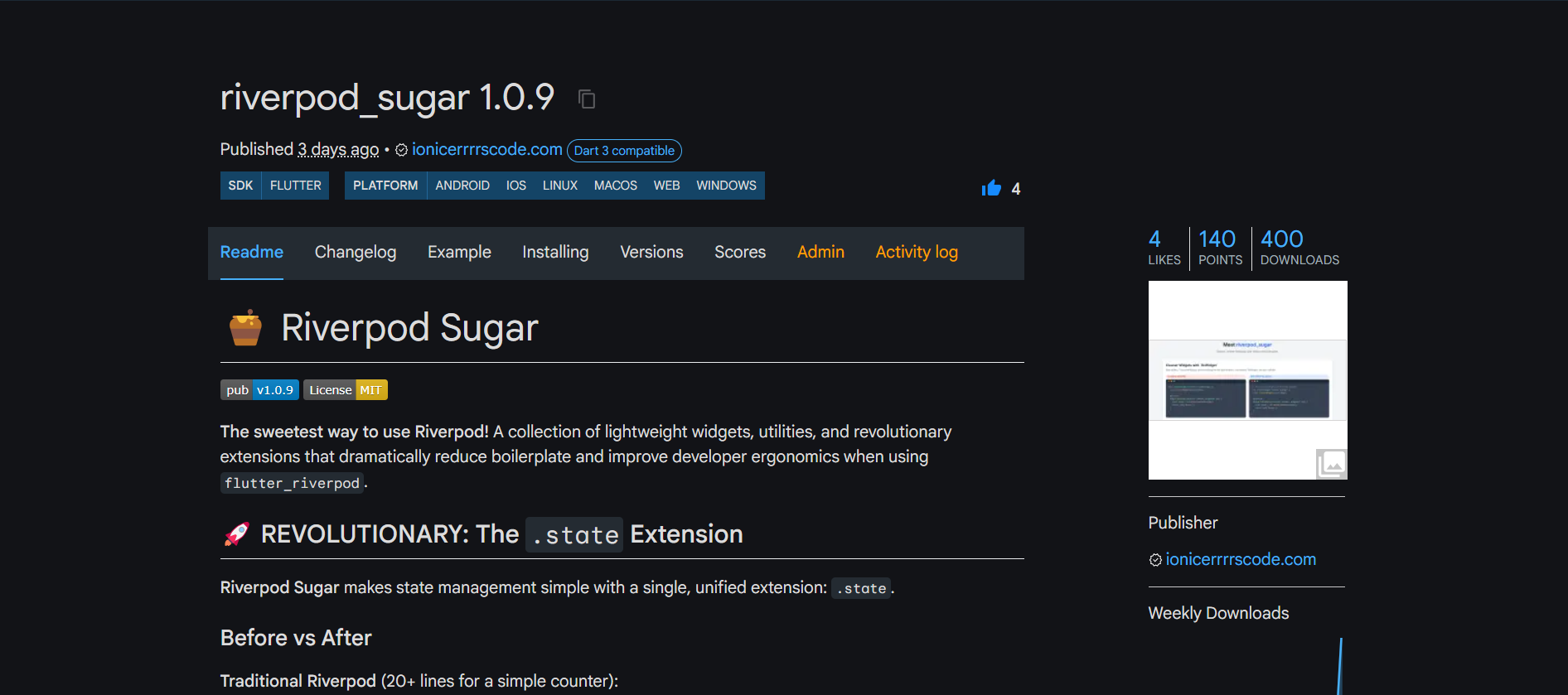Click the 140 POINTS score
1568x695 pixels.
(x=1220, y=248)
